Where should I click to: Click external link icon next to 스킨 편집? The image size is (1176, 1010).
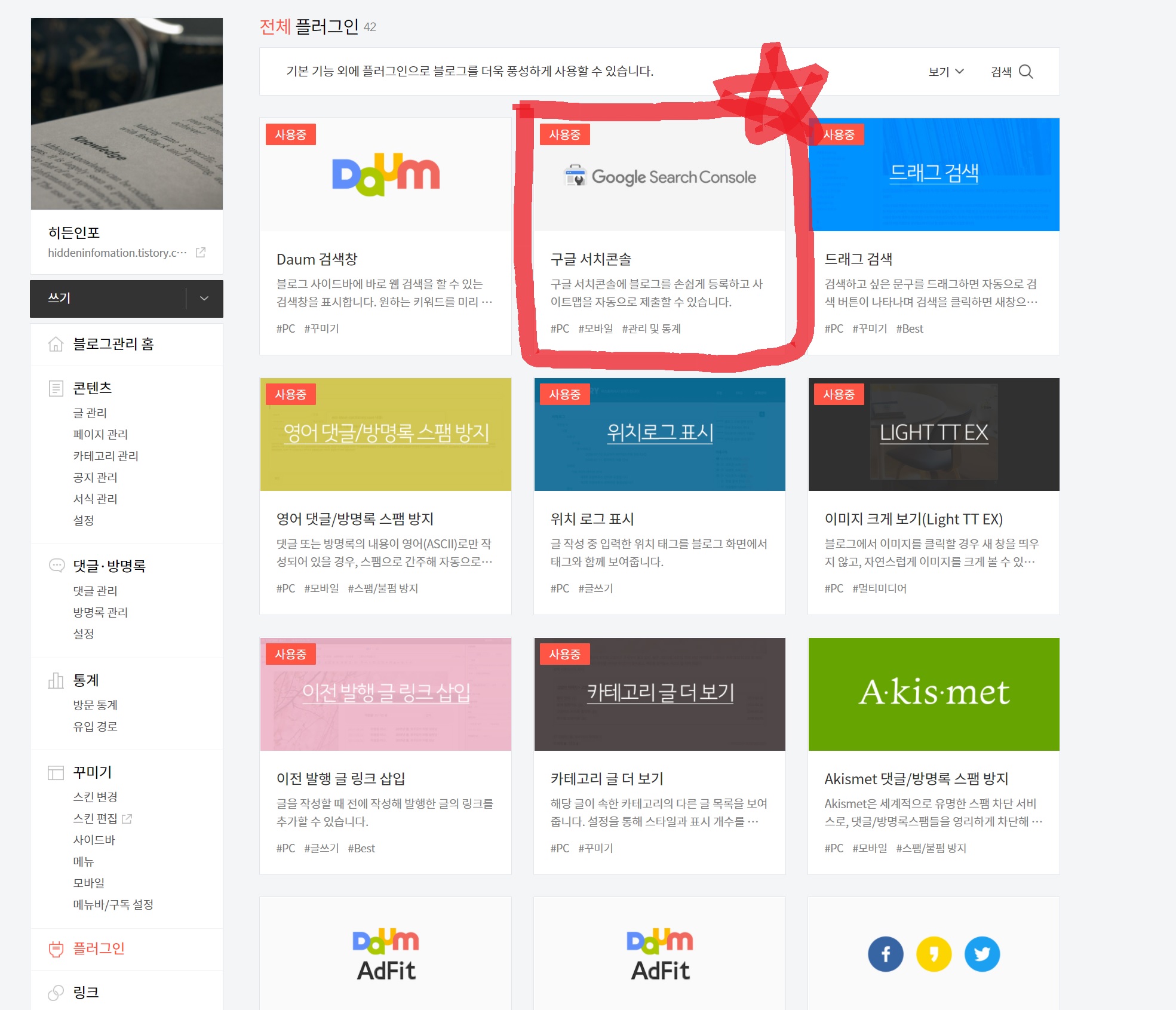coord(127,818)
